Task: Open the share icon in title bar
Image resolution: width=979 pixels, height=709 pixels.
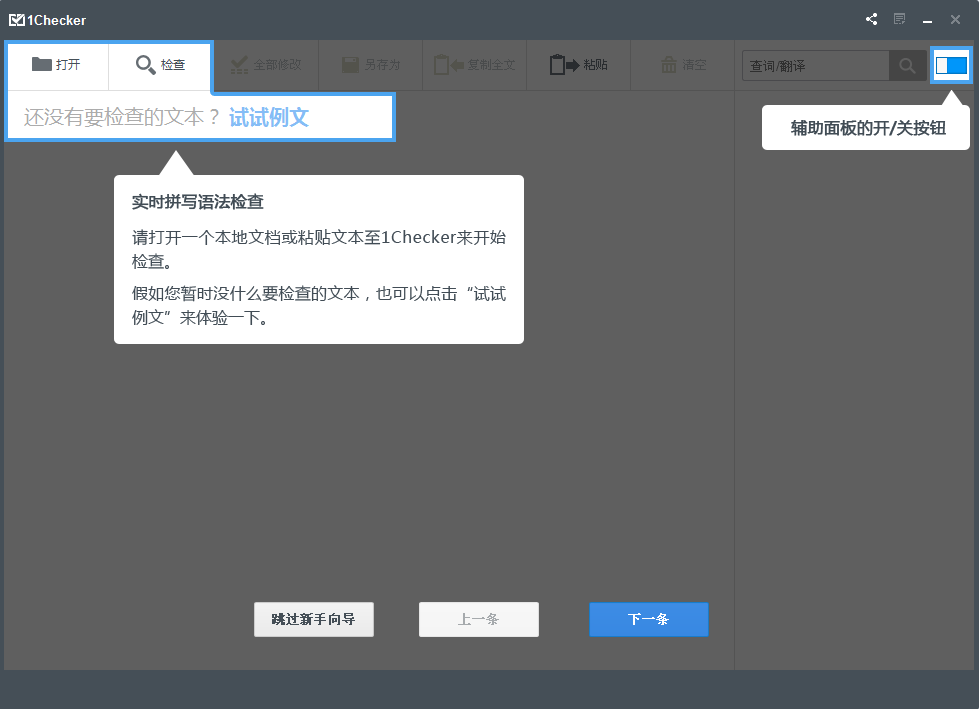Action: pos(870,19)
